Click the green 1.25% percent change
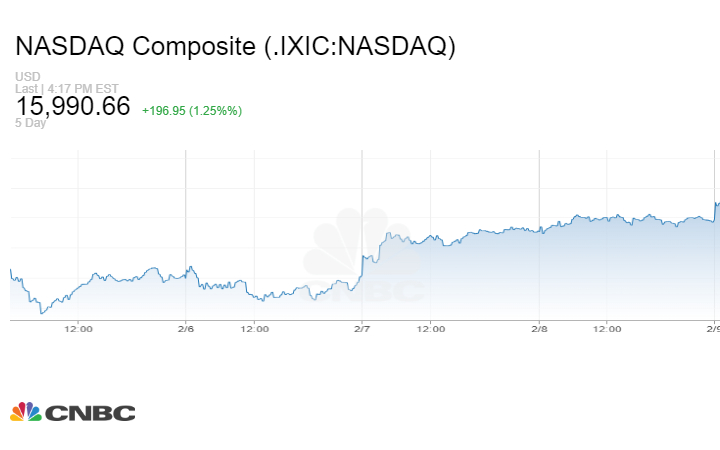Image resolution: width=720 pixels, height=450 pixels. pyautogui.click(x=220, y=110)
